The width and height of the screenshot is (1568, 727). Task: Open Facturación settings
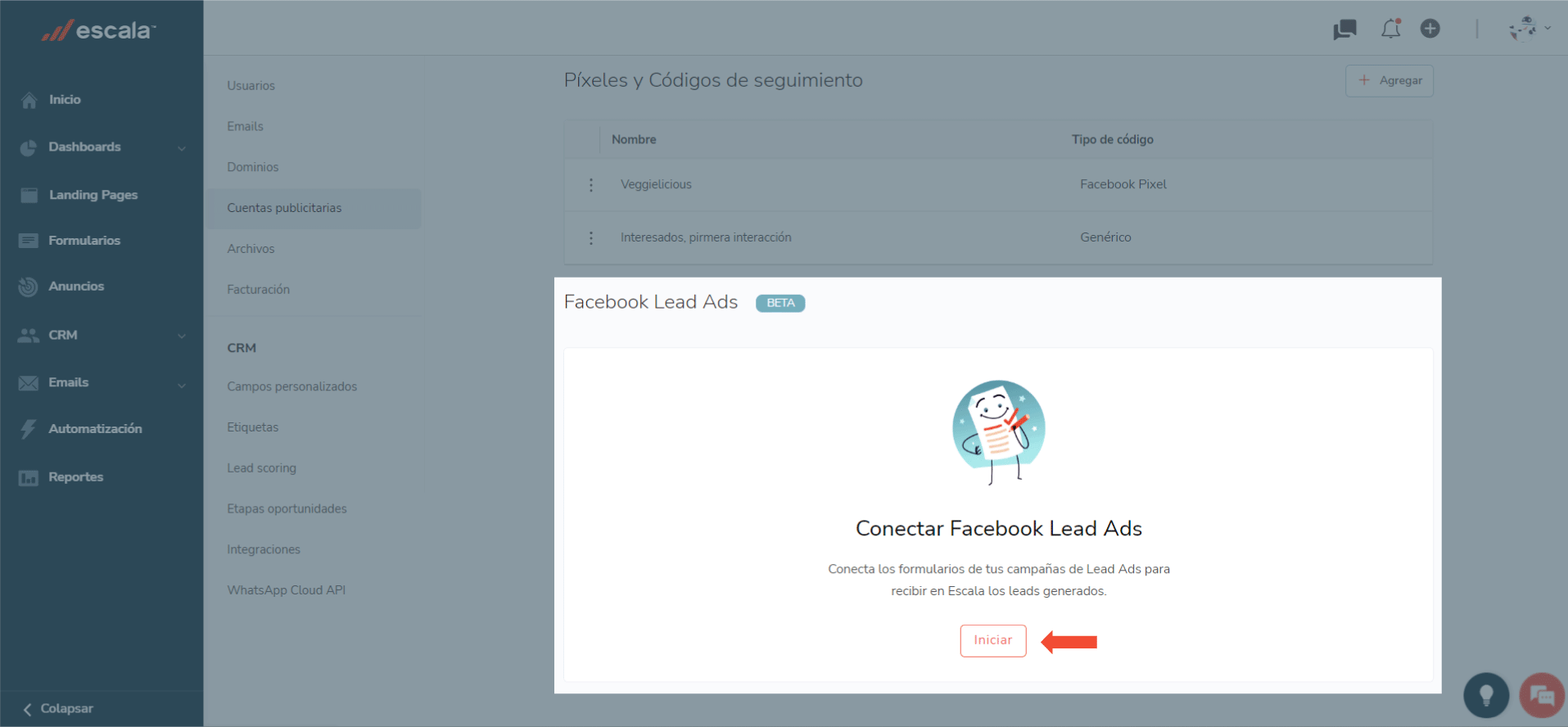click(258, 290)
